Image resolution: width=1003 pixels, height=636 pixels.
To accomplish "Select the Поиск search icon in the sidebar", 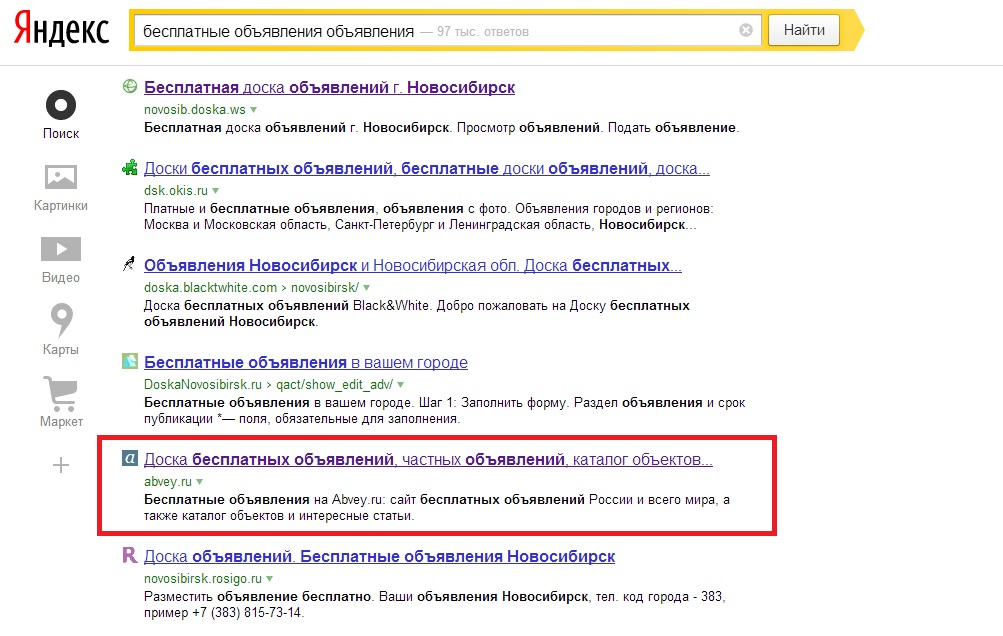I will tap(61, 105).
